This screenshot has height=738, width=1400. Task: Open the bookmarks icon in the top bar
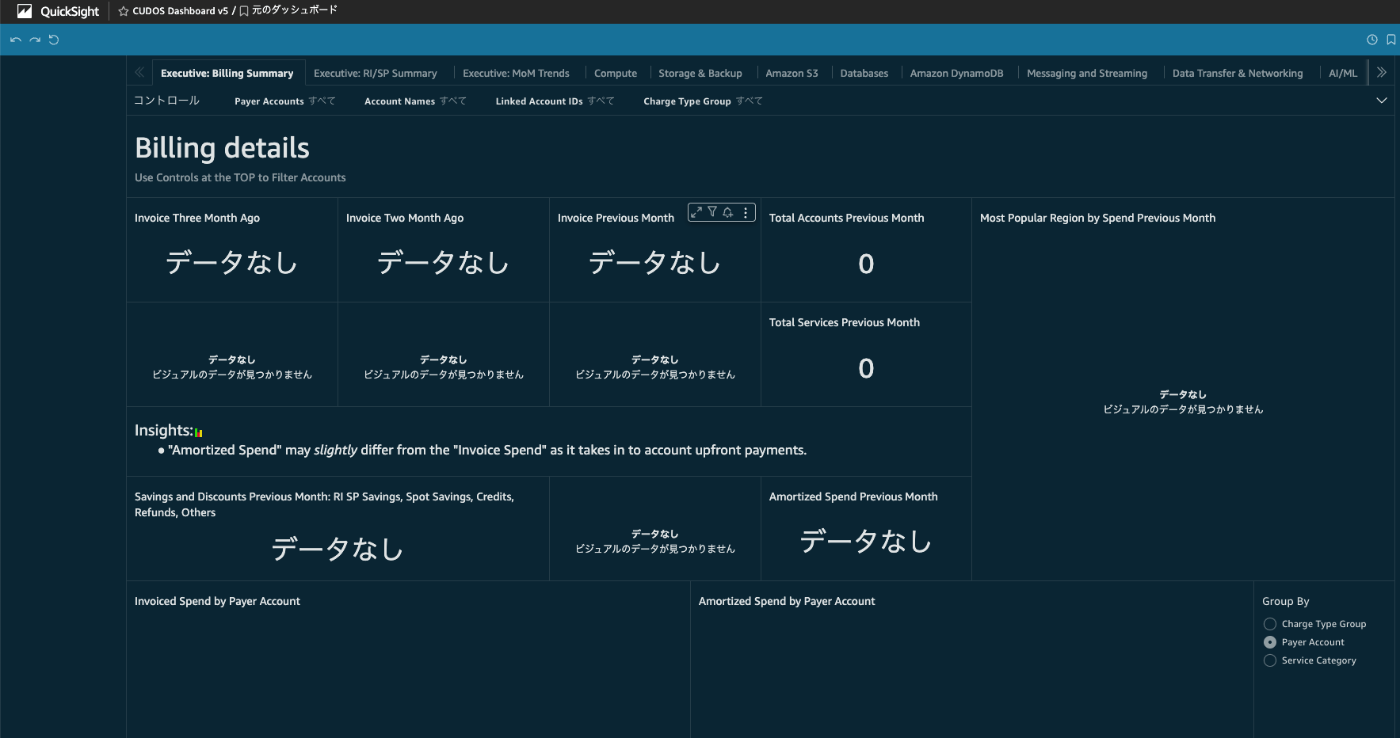tap(1391, 39)
